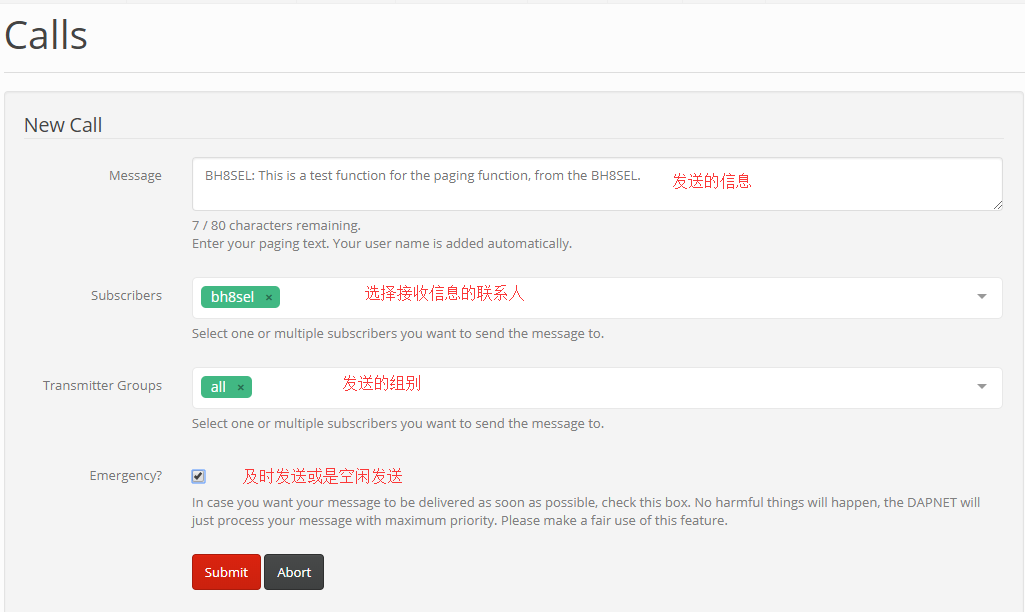
Task: Click the 'Transmitter Groups' field label
Action: (x=102, y=386)
